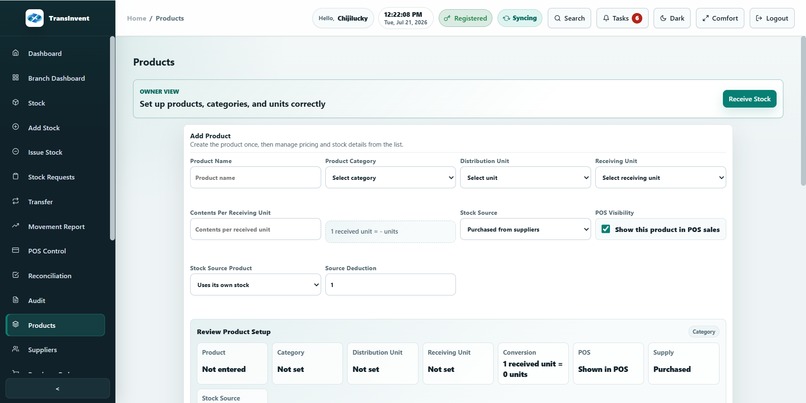
Task: Click the Receive Stock button
Action: click(749, 99)
